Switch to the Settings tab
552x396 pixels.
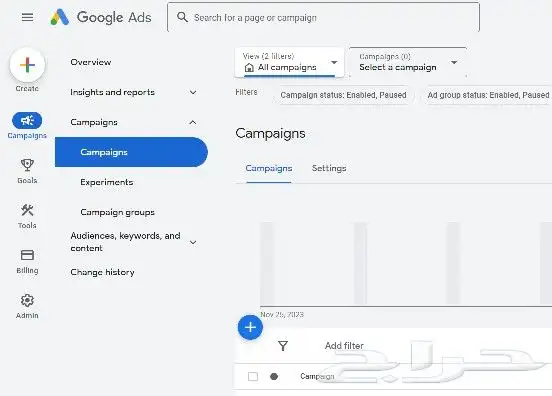(x=329, y=168)
